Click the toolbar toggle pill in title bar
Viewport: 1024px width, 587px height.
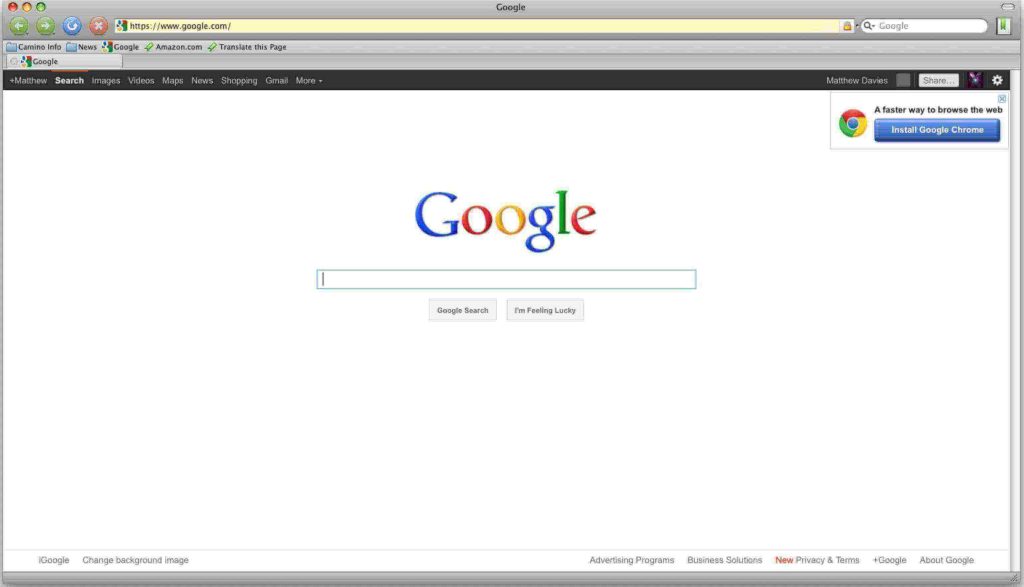click(x=1008, y=7)
